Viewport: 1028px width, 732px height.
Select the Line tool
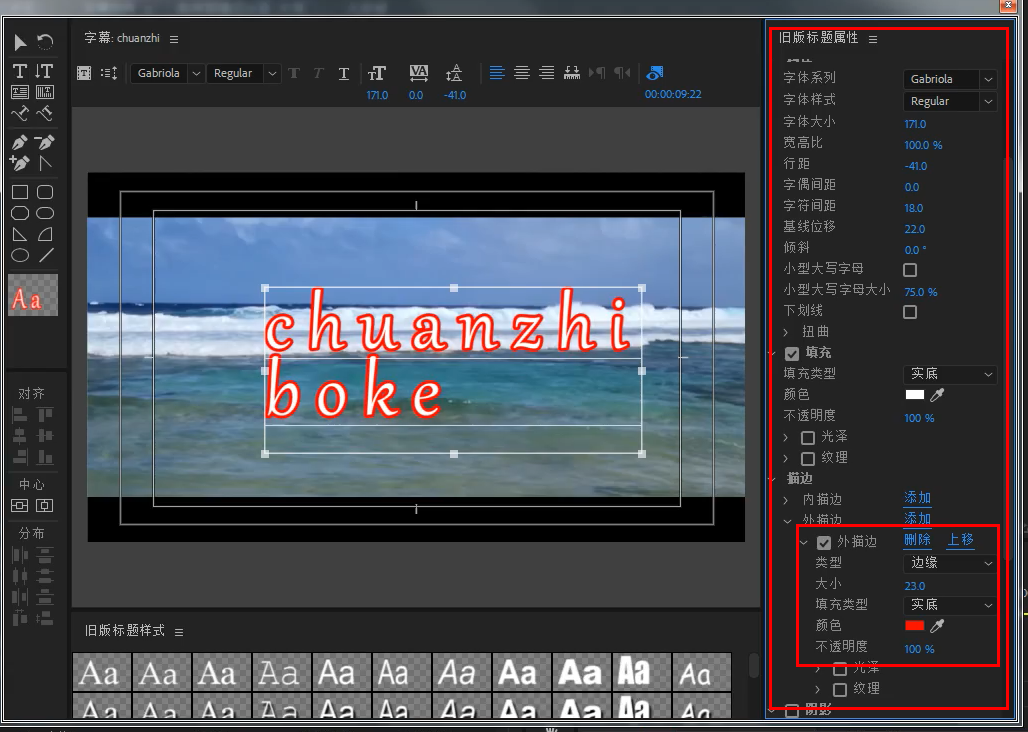45,255
